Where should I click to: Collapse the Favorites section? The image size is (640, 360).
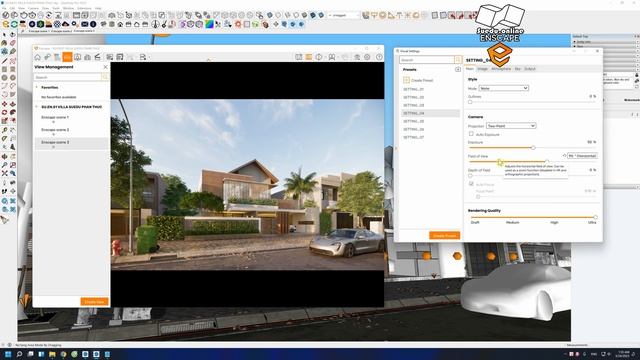click(37, 87)
